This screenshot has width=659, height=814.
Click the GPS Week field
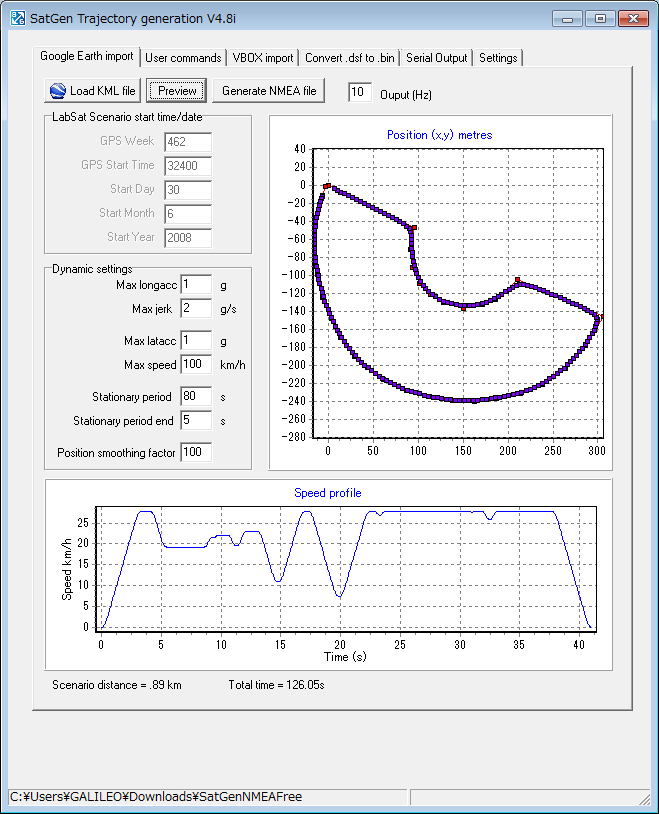[x=188, y=142]
